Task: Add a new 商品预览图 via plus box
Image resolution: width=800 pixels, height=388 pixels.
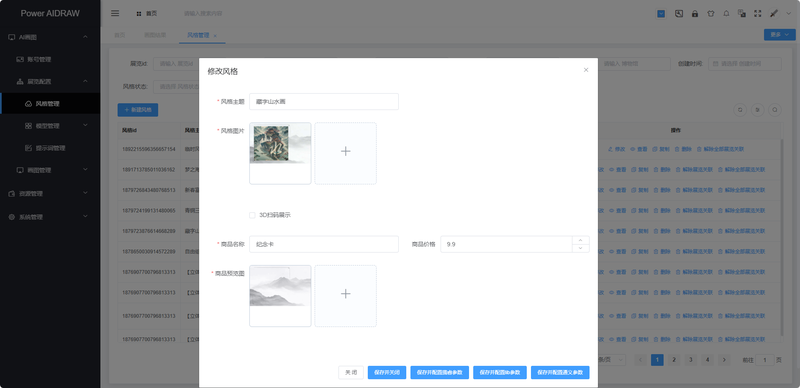Action: pyautogui.click(x=345, y=296)
